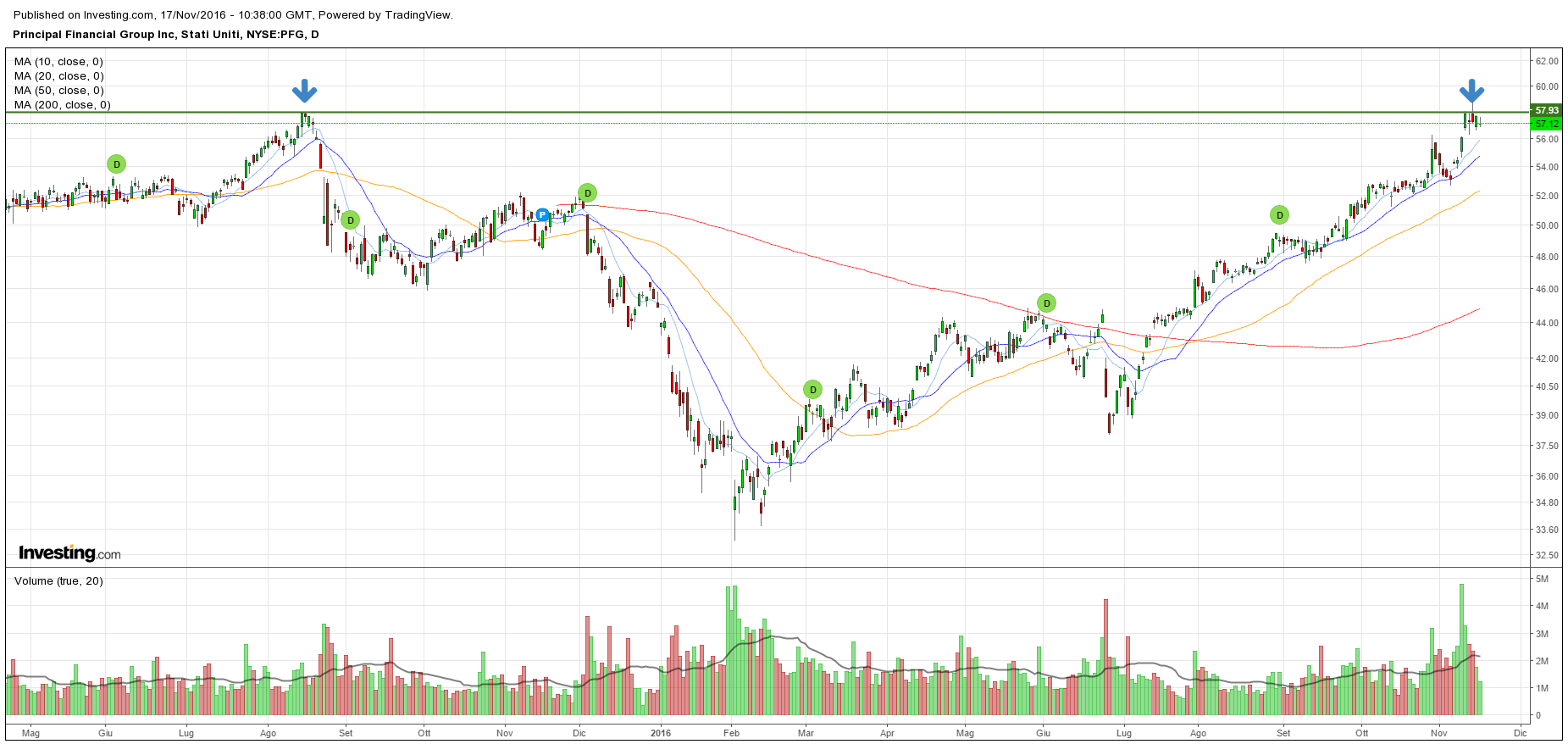The height and width of the screenshot is (744, 1568).
Task: Click the 5M volume axis label
Action: pyautogui.click(x=1542, y=579)
